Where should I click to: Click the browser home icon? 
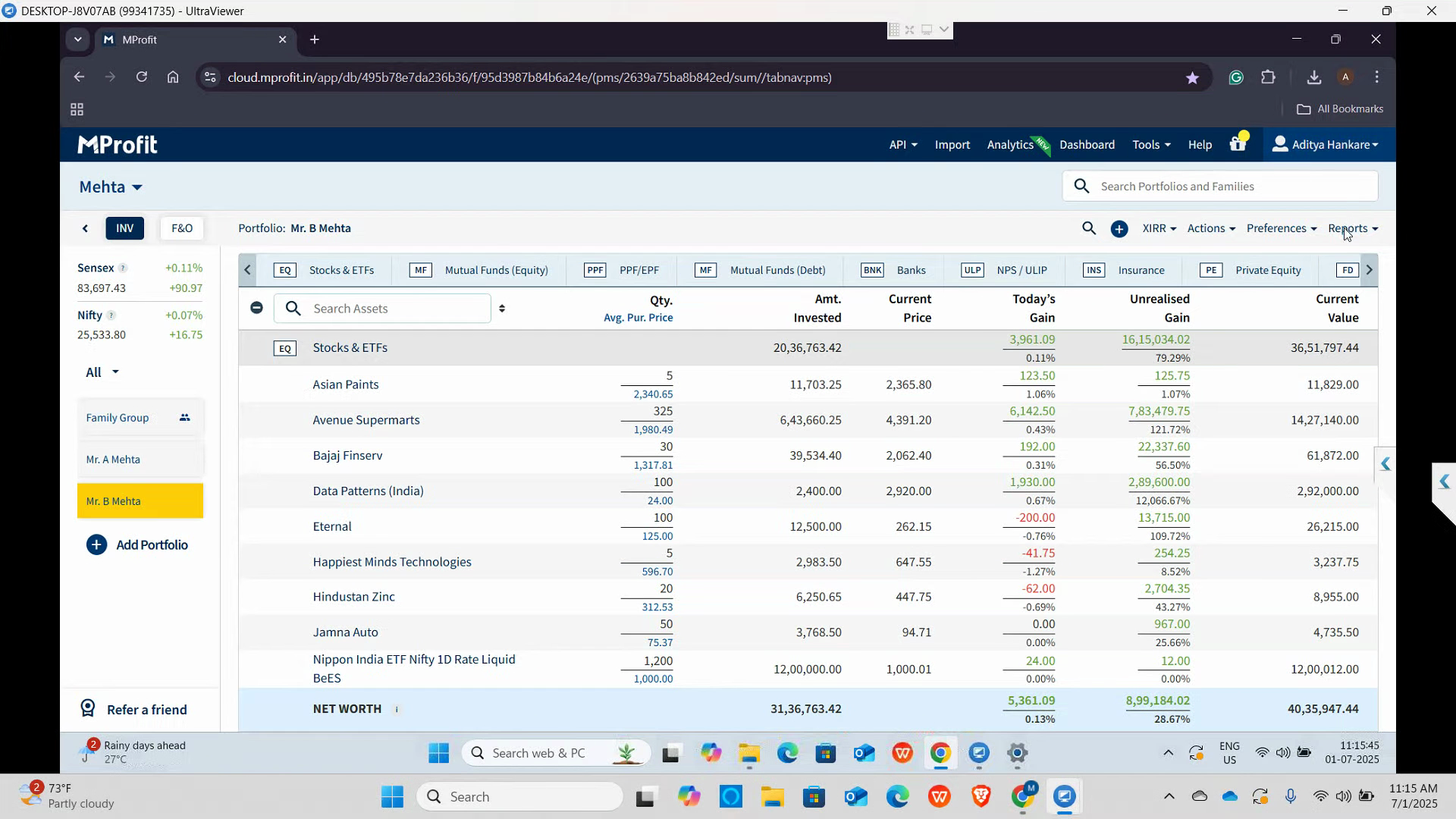point(173,77)
